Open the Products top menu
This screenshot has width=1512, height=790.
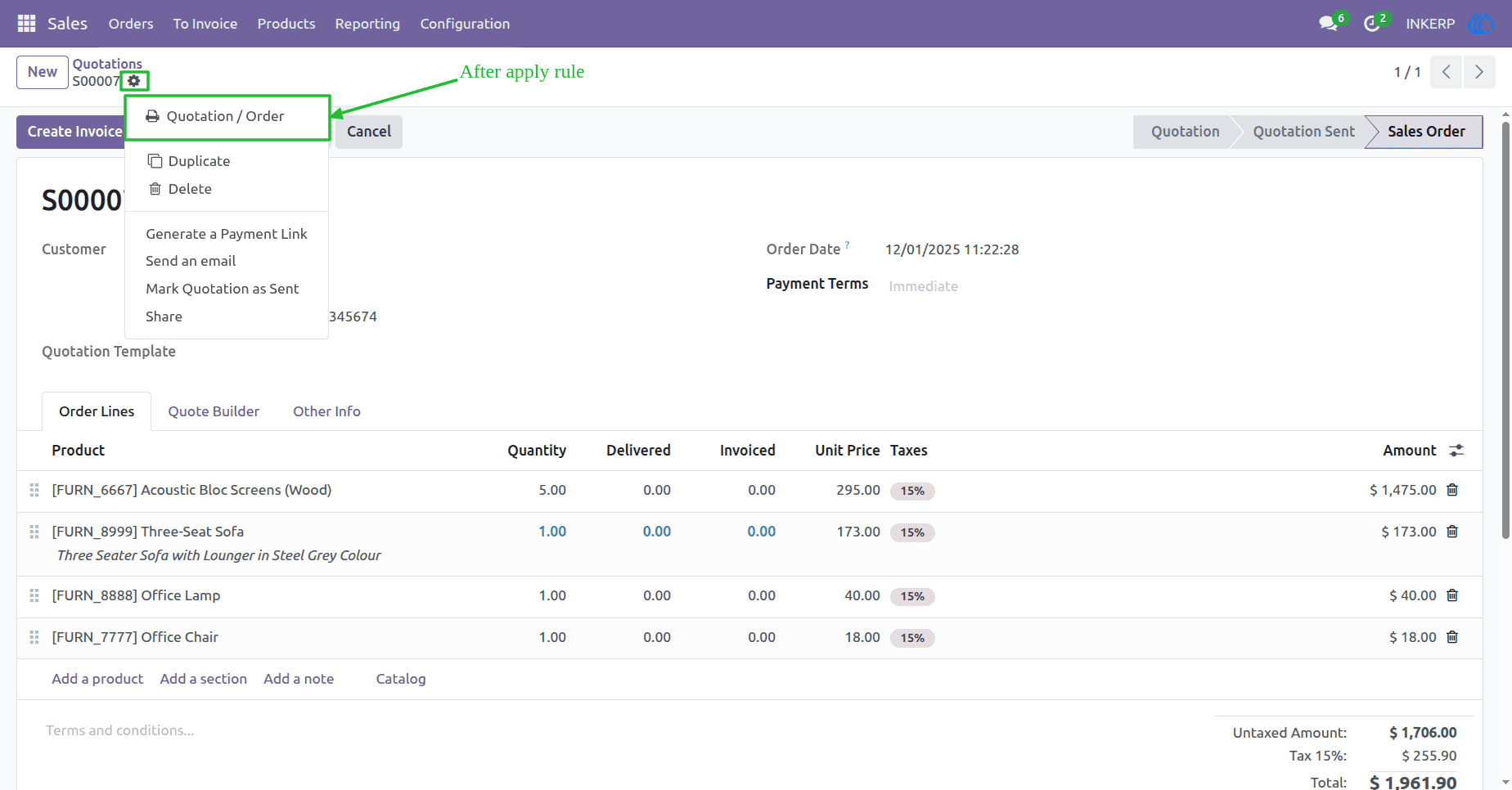pyautogui.click(x=286, y=24)
